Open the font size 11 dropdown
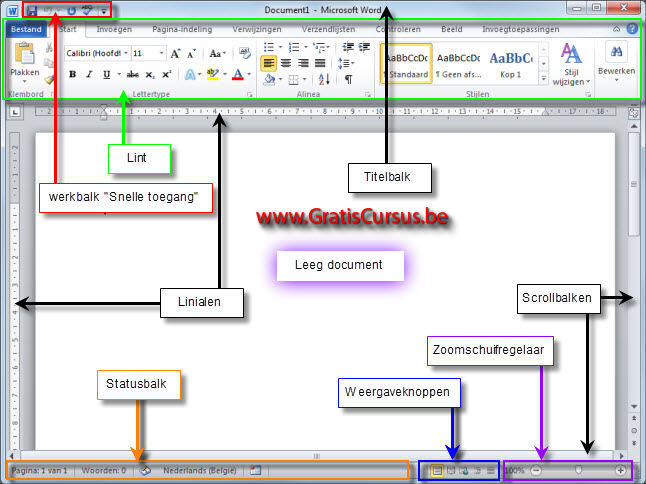Image resolution: width=646 pixels, height=484 pixels. point(162,53)
